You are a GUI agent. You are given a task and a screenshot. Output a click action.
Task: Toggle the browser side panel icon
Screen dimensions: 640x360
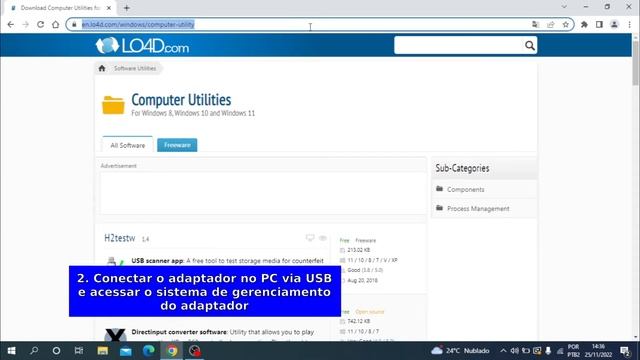[599, 24]
